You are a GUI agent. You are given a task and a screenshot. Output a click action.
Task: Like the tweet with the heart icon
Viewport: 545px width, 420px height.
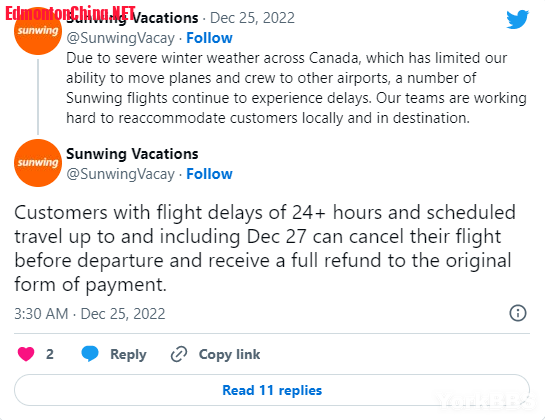26,354
